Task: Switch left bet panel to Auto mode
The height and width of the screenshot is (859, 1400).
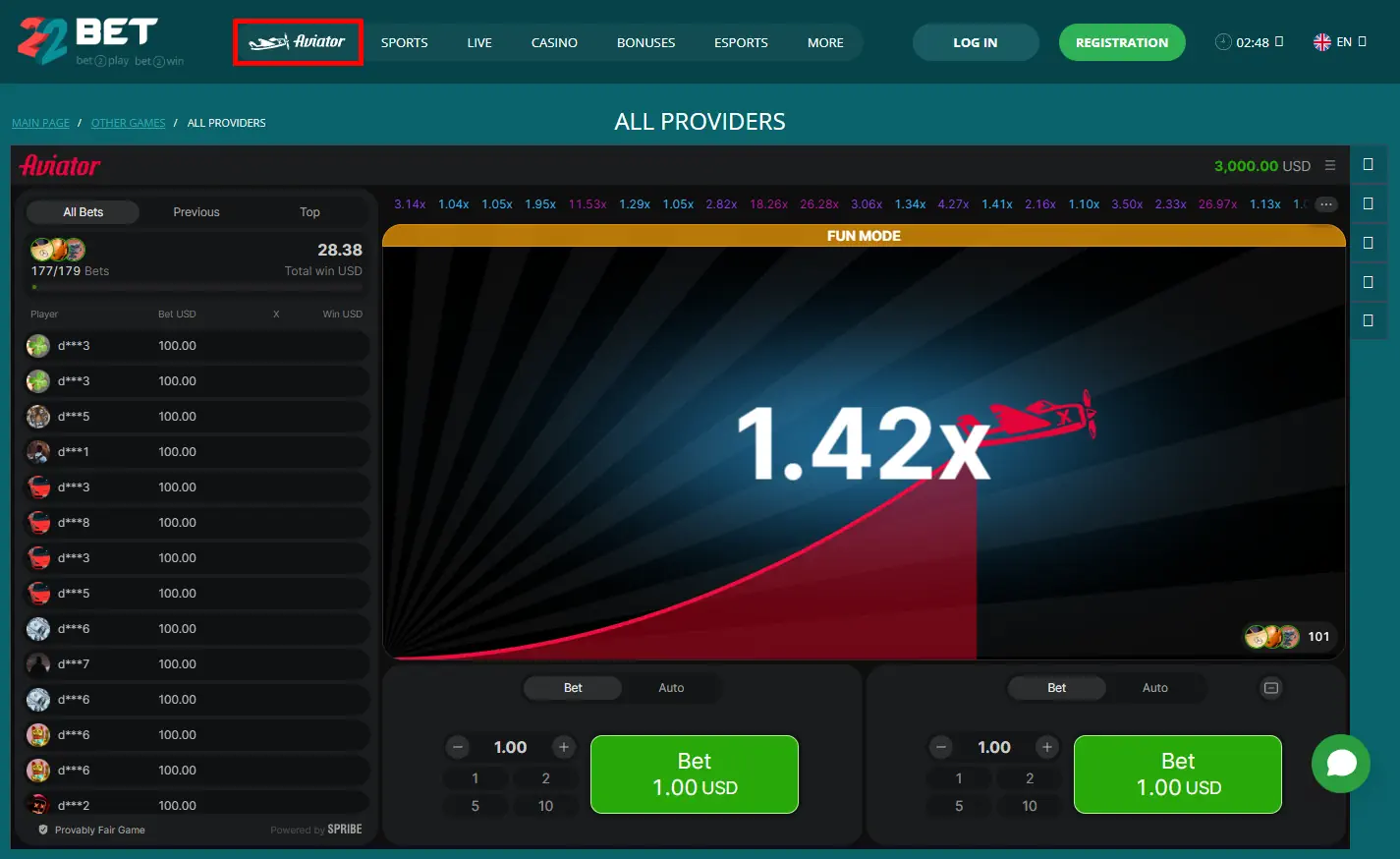Action: click(671, 687)
